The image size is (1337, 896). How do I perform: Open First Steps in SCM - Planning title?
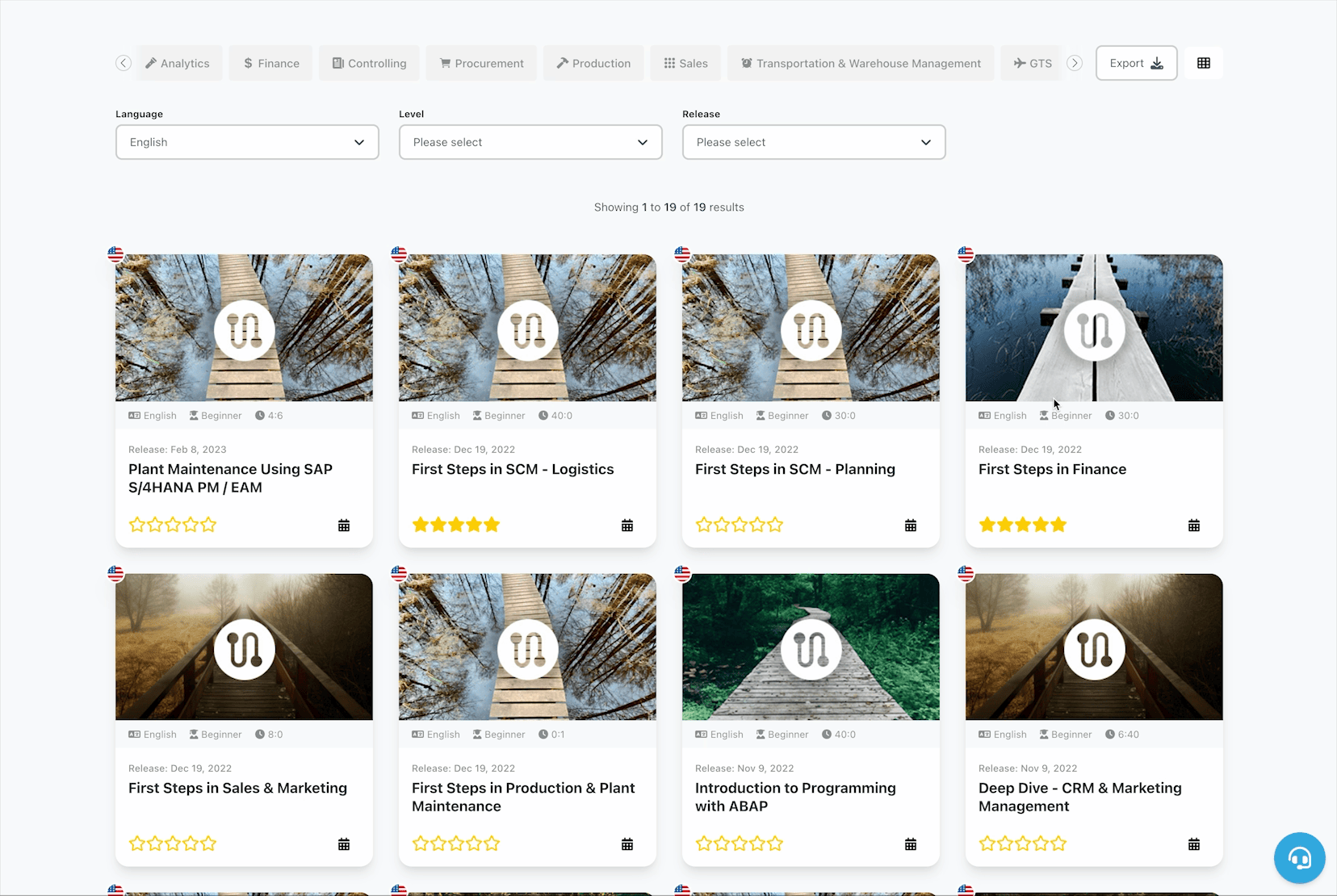pyautogui.click(x=795, y=469)
